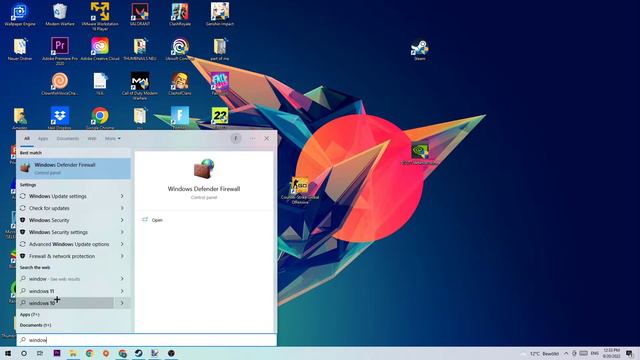
Task: Launch Call of Duty Modern Warfare shortcut
Action: pos(140,86)
